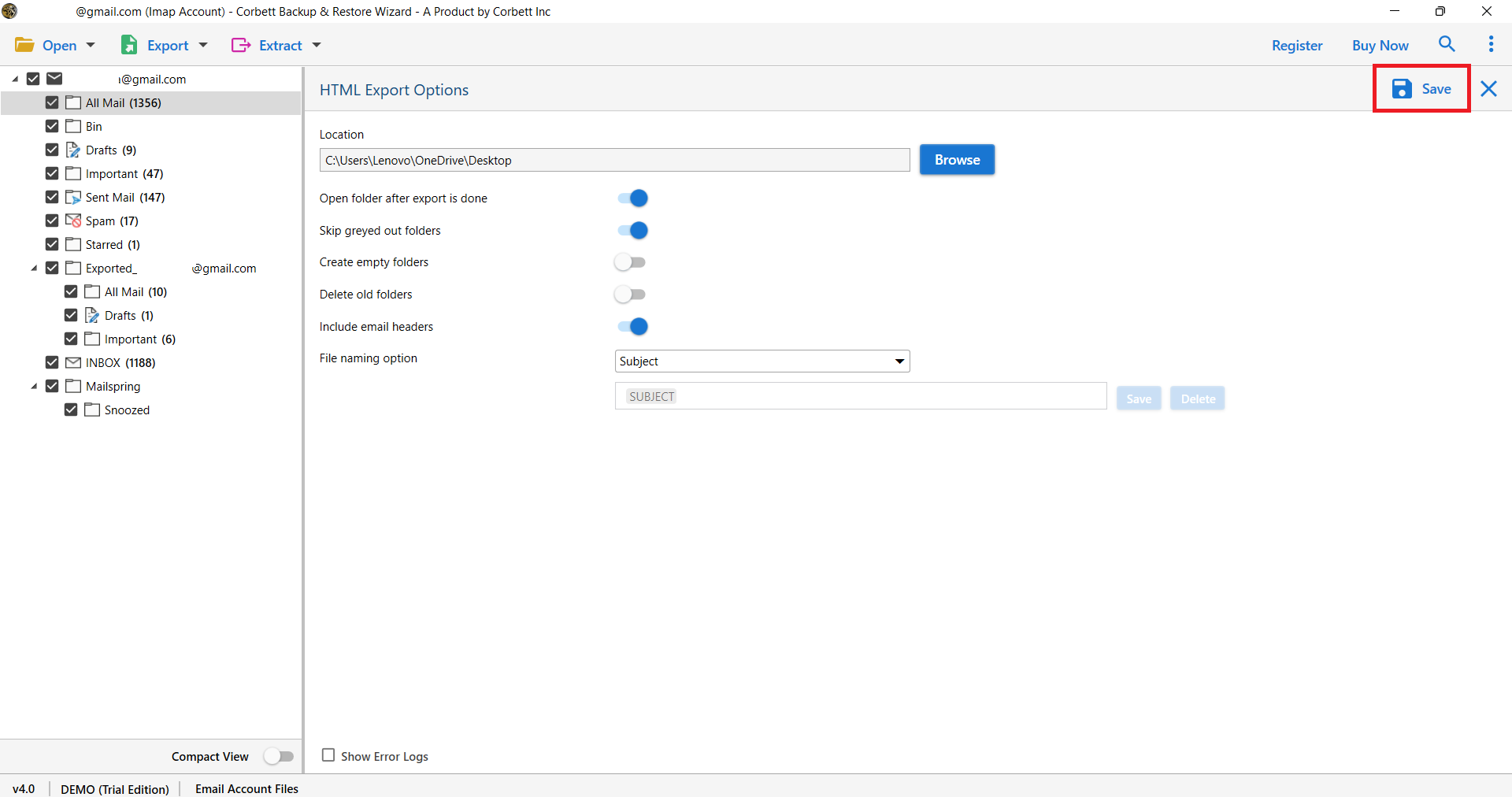Click Email Account Files in status bar
This screenshot has width=1512, height=797.
246,788
